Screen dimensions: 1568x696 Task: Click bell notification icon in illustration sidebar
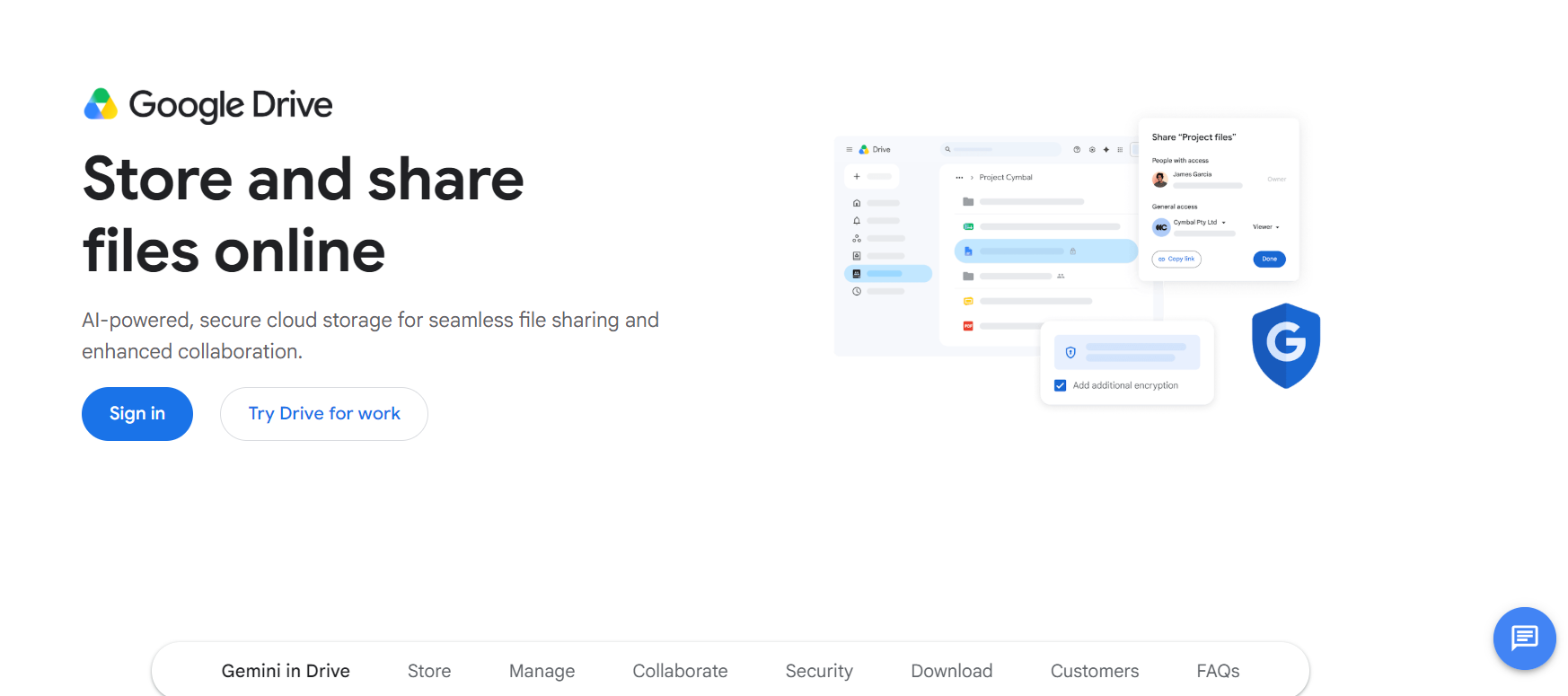(x=857, y=221)
